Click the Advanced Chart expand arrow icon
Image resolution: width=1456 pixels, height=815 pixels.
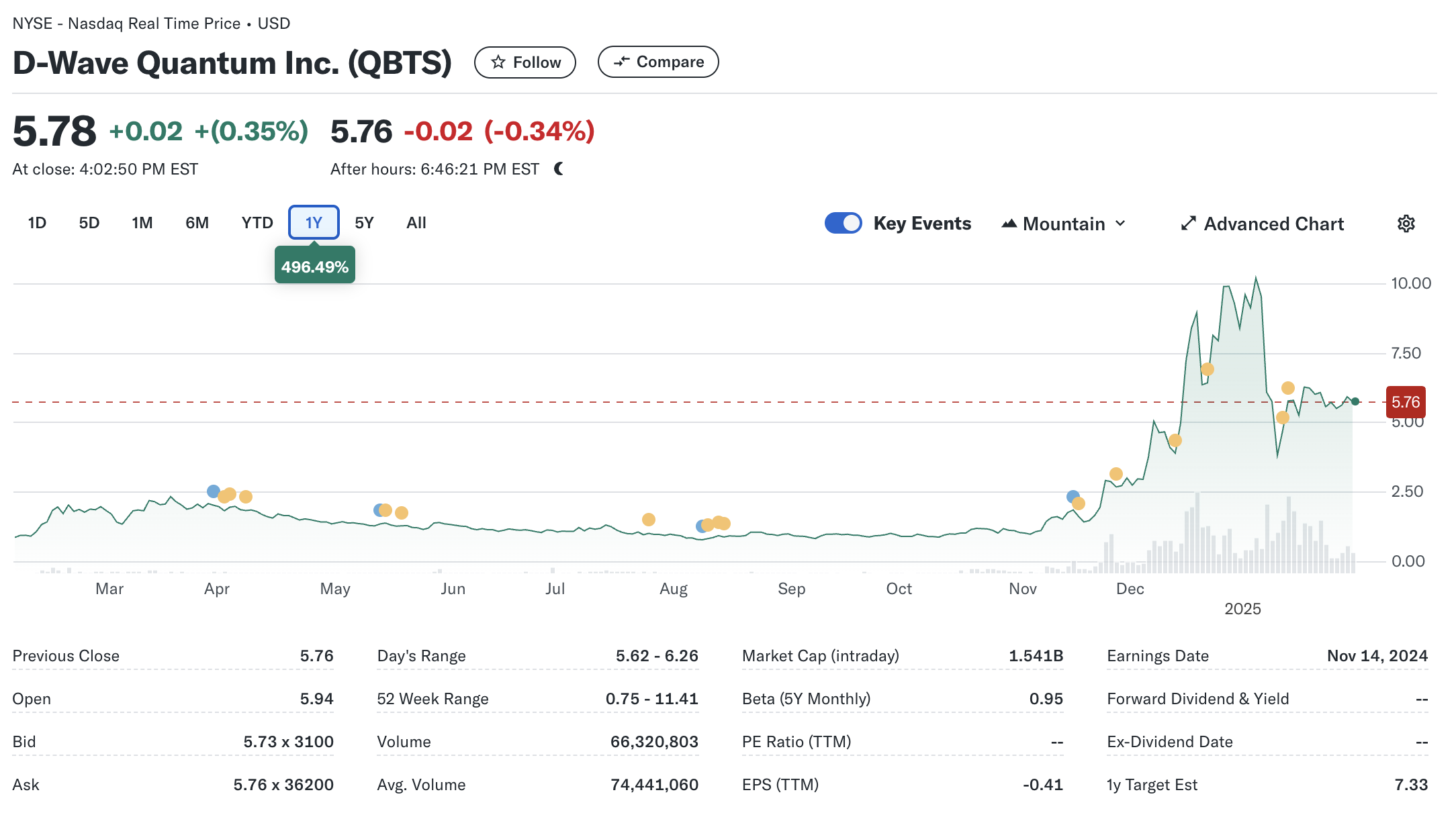click(1188, 224)
